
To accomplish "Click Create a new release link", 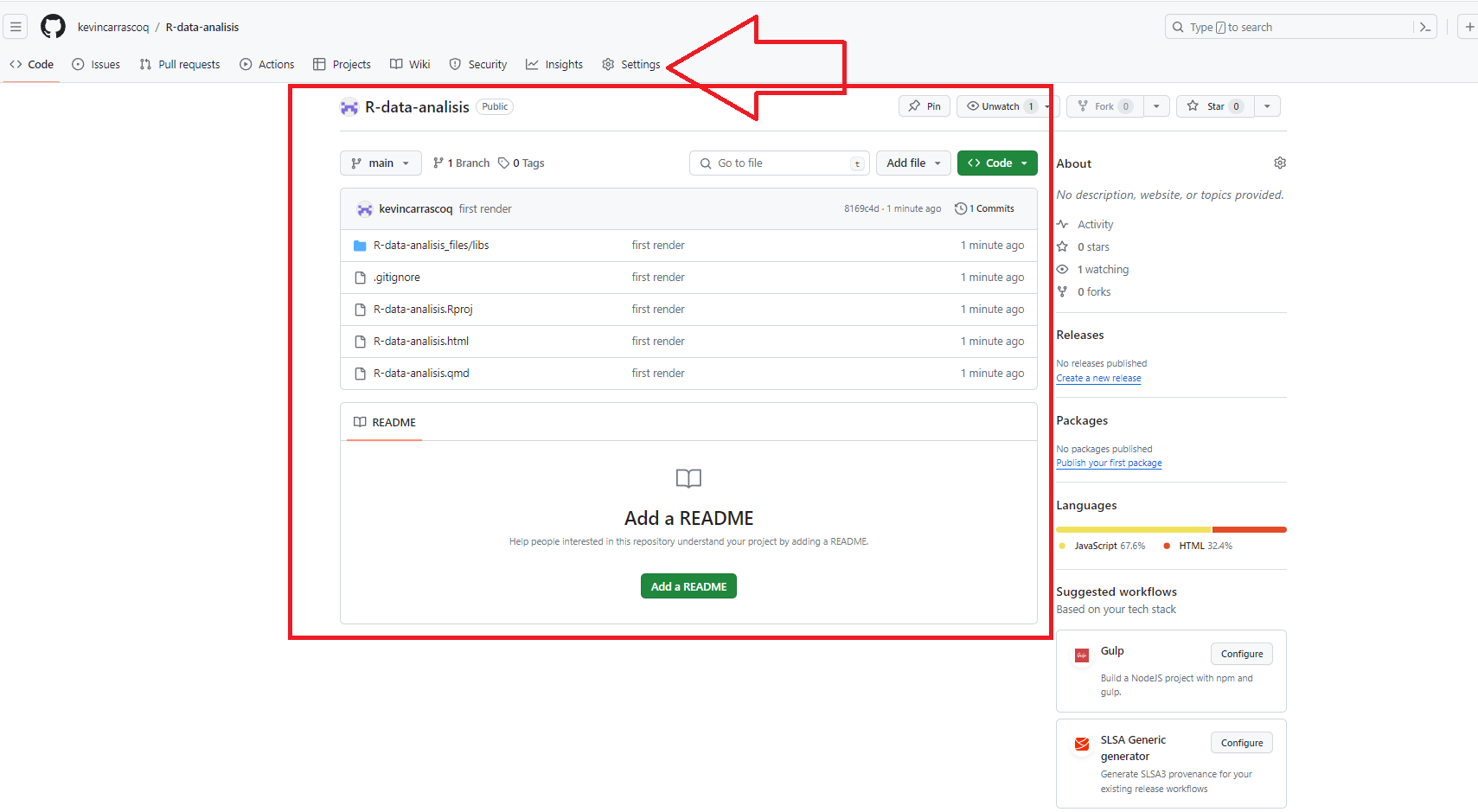I will tap(1098, 378).
